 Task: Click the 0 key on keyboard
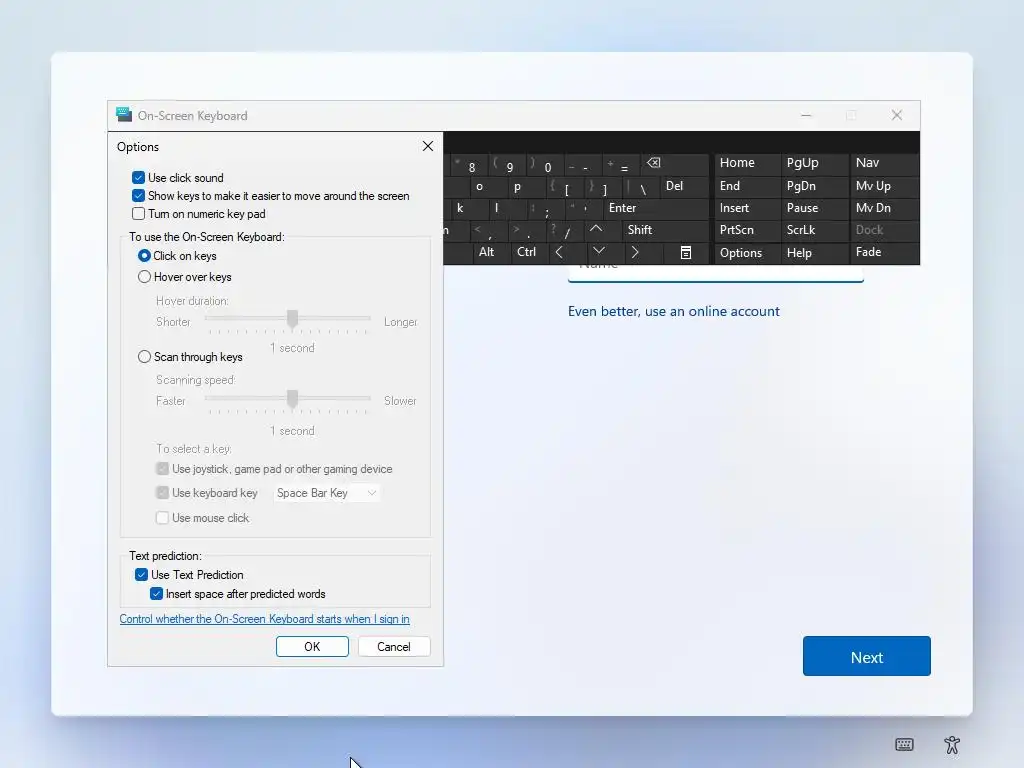[546, 164]
